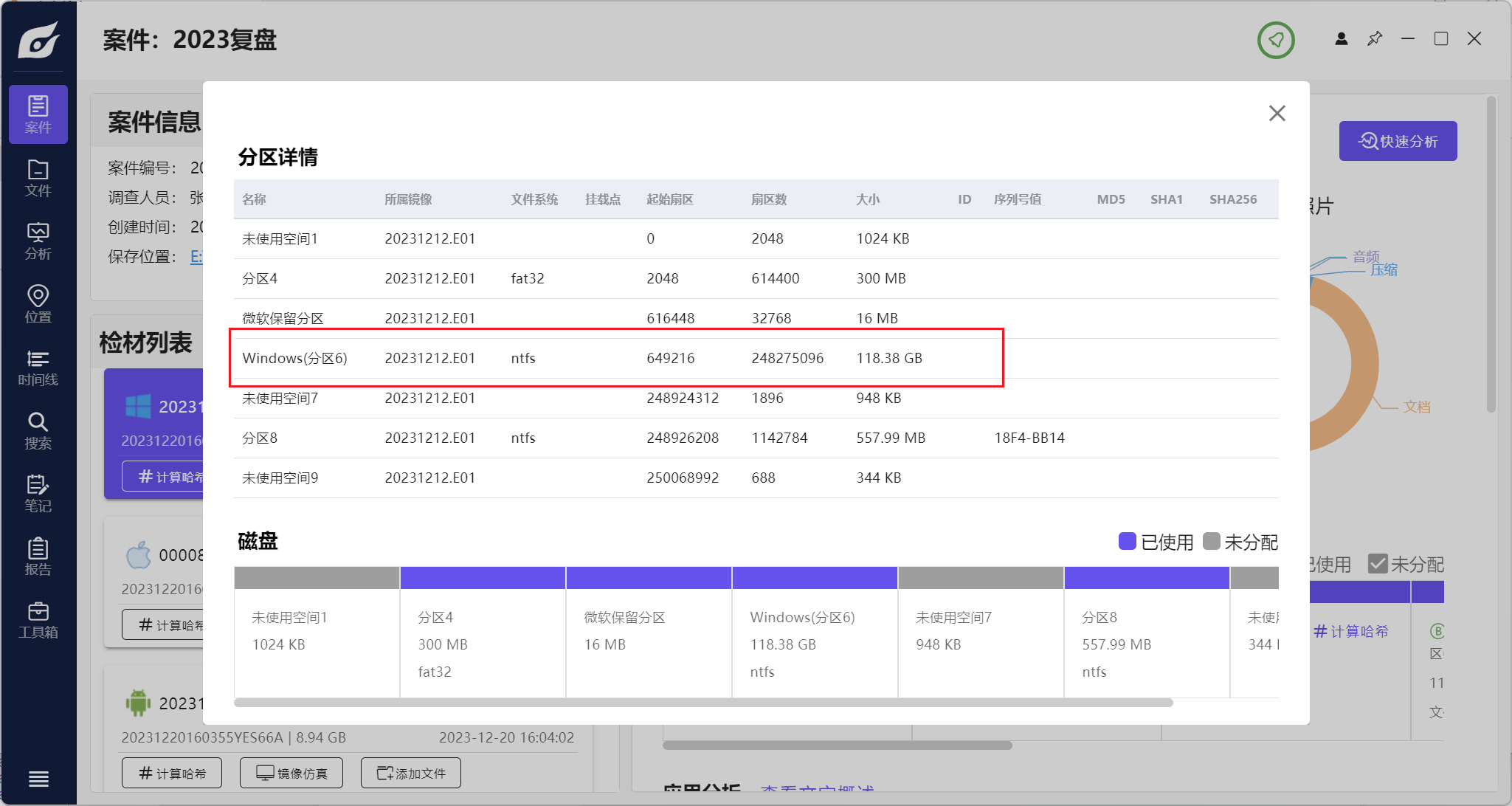Screen dimensions: 1512x806
Task: Click 计算哈希 on the Apple evidence card
Action: coord(163,624)
